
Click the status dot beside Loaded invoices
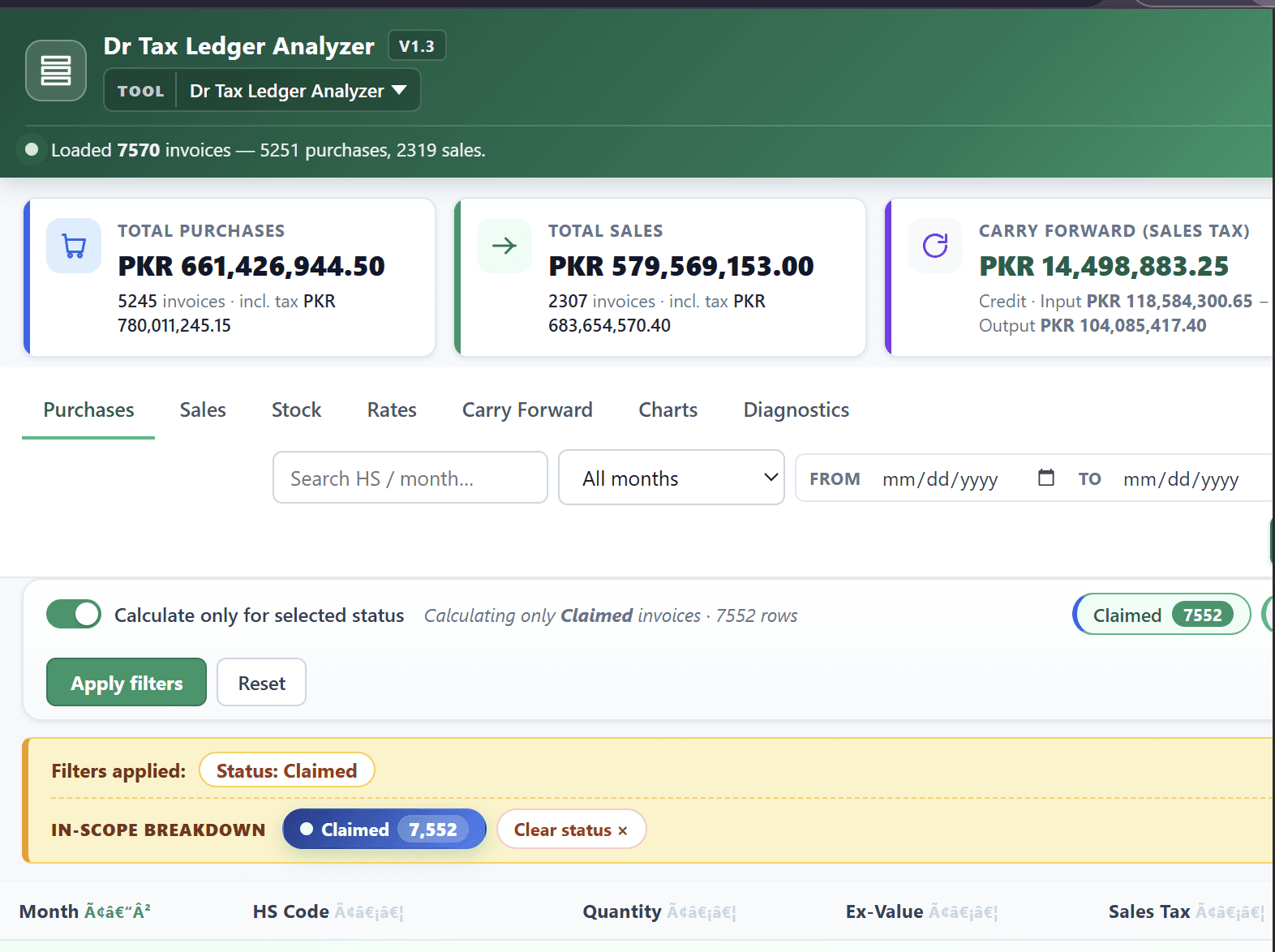[x=32, y=150]
